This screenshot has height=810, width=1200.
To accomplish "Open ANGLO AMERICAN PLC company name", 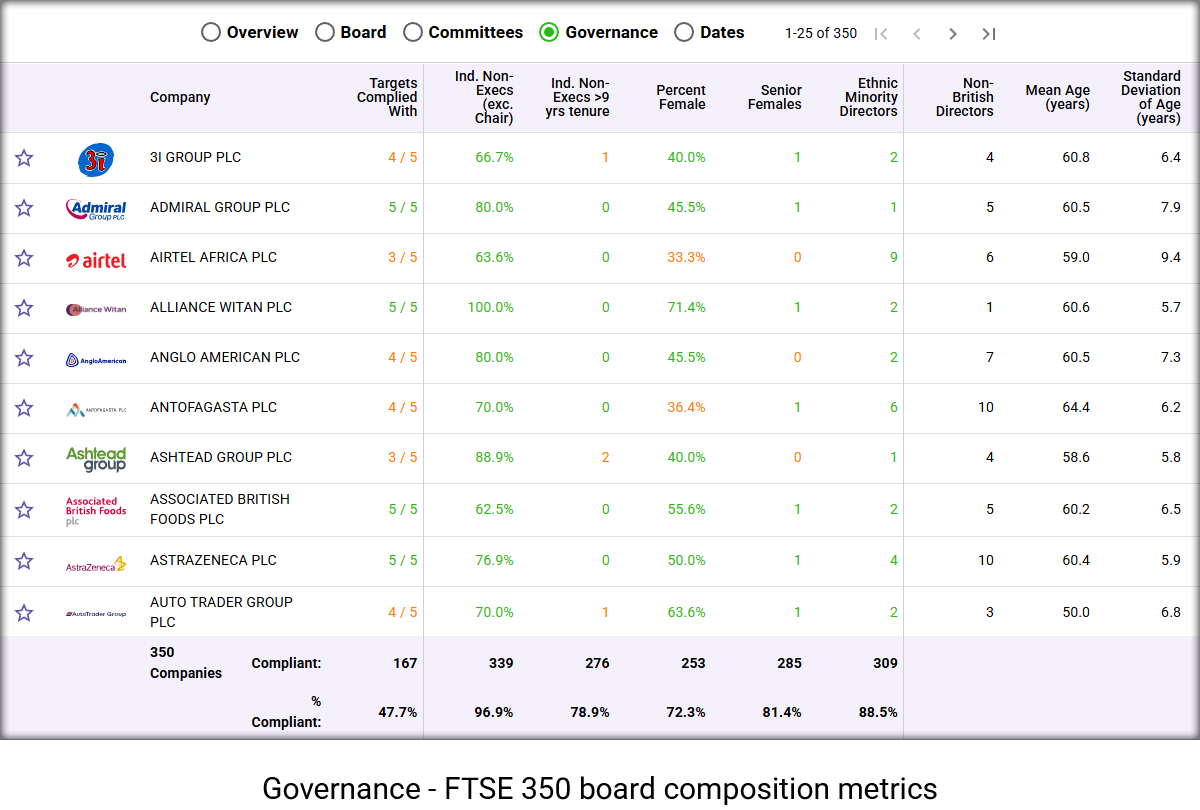I will pos(225,357).
